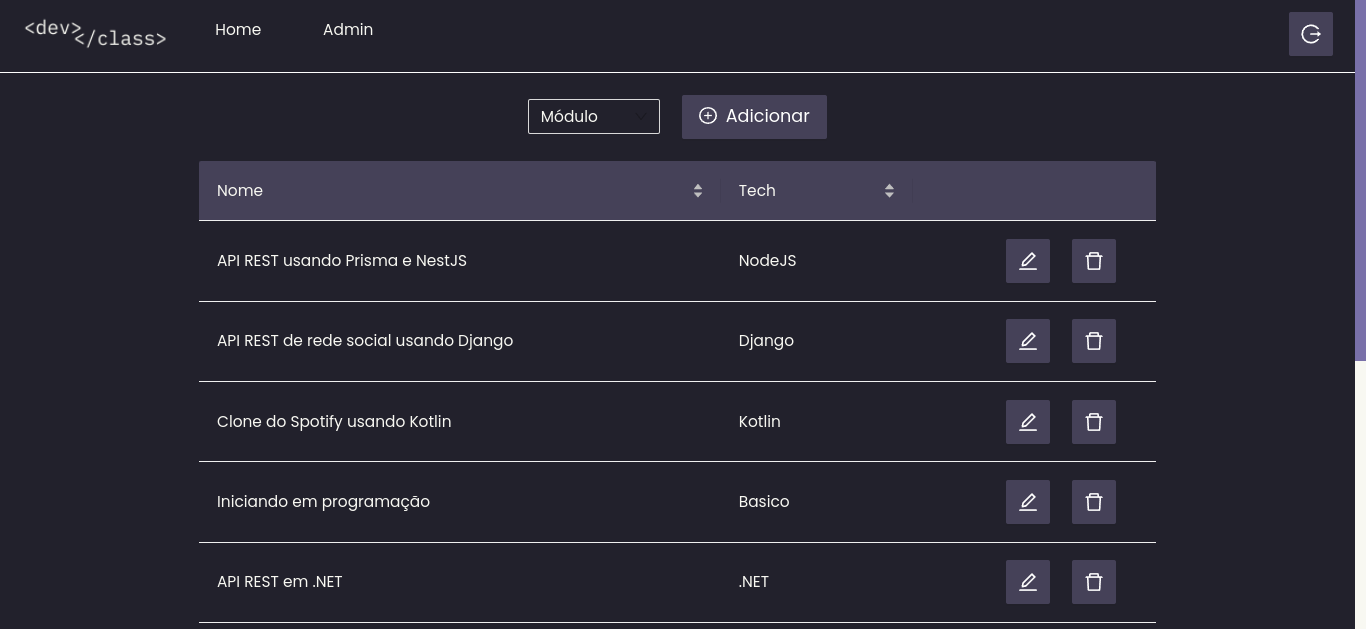Image resolution: width=1366 pixels, height=629 pixels.
Task: Open the Módulo dropdown selector
Action: (x=594, y=116)
